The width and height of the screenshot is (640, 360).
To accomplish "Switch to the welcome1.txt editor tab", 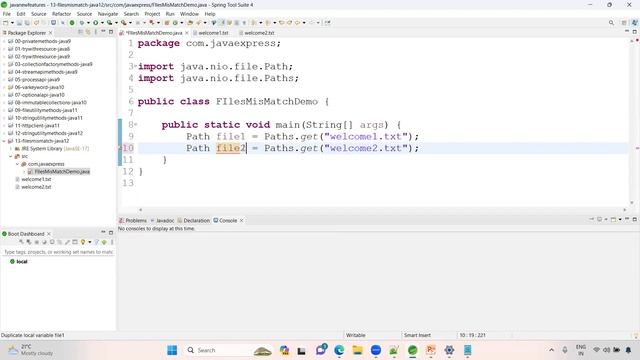I will click(213, 33).
